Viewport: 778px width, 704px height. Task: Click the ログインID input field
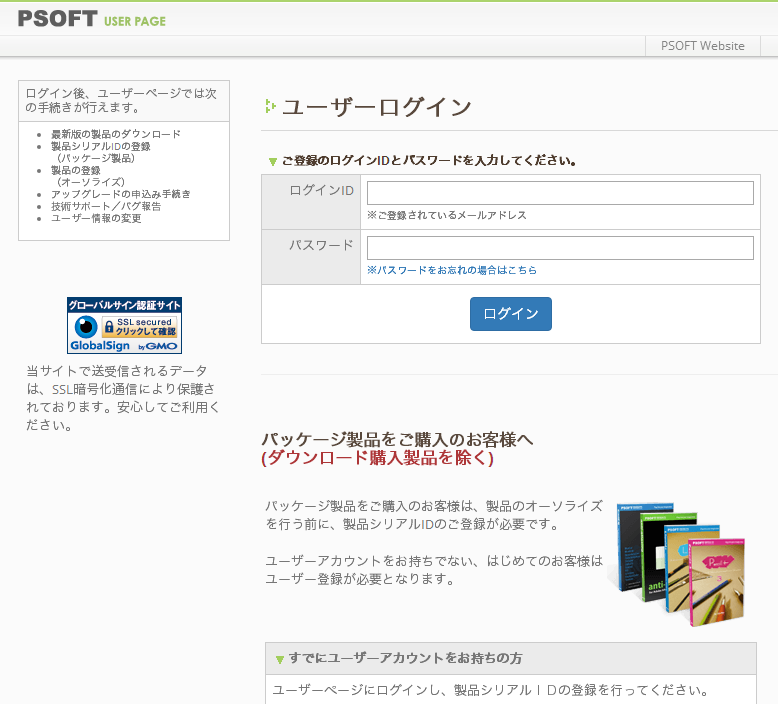(560, 192)
